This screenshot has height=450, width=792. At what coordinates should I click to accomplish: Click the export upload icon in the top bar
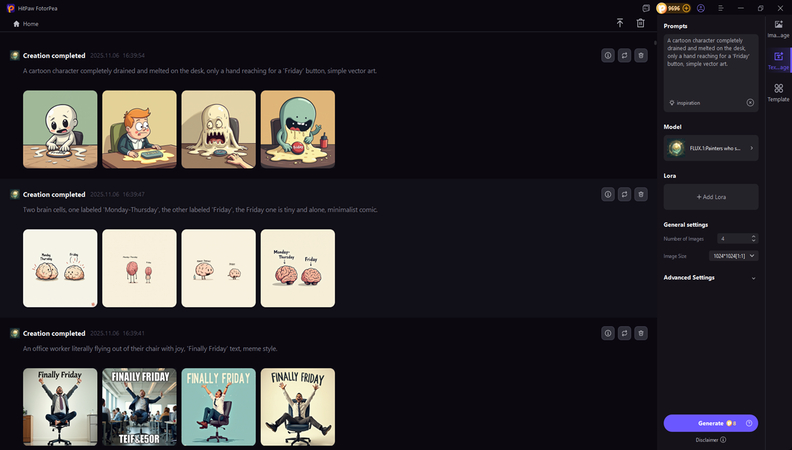(x=620, y=23)
